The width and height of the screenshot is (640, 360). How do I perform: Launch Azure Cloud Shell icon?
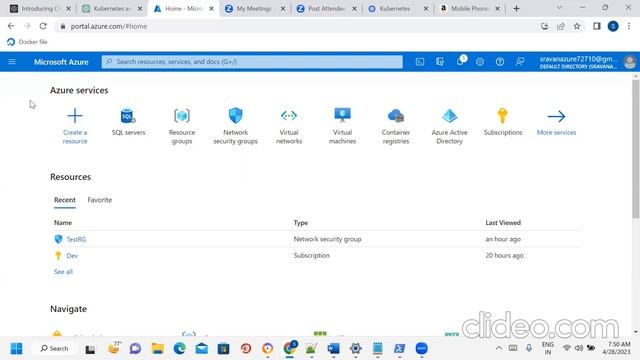click(x=420, y=62)
